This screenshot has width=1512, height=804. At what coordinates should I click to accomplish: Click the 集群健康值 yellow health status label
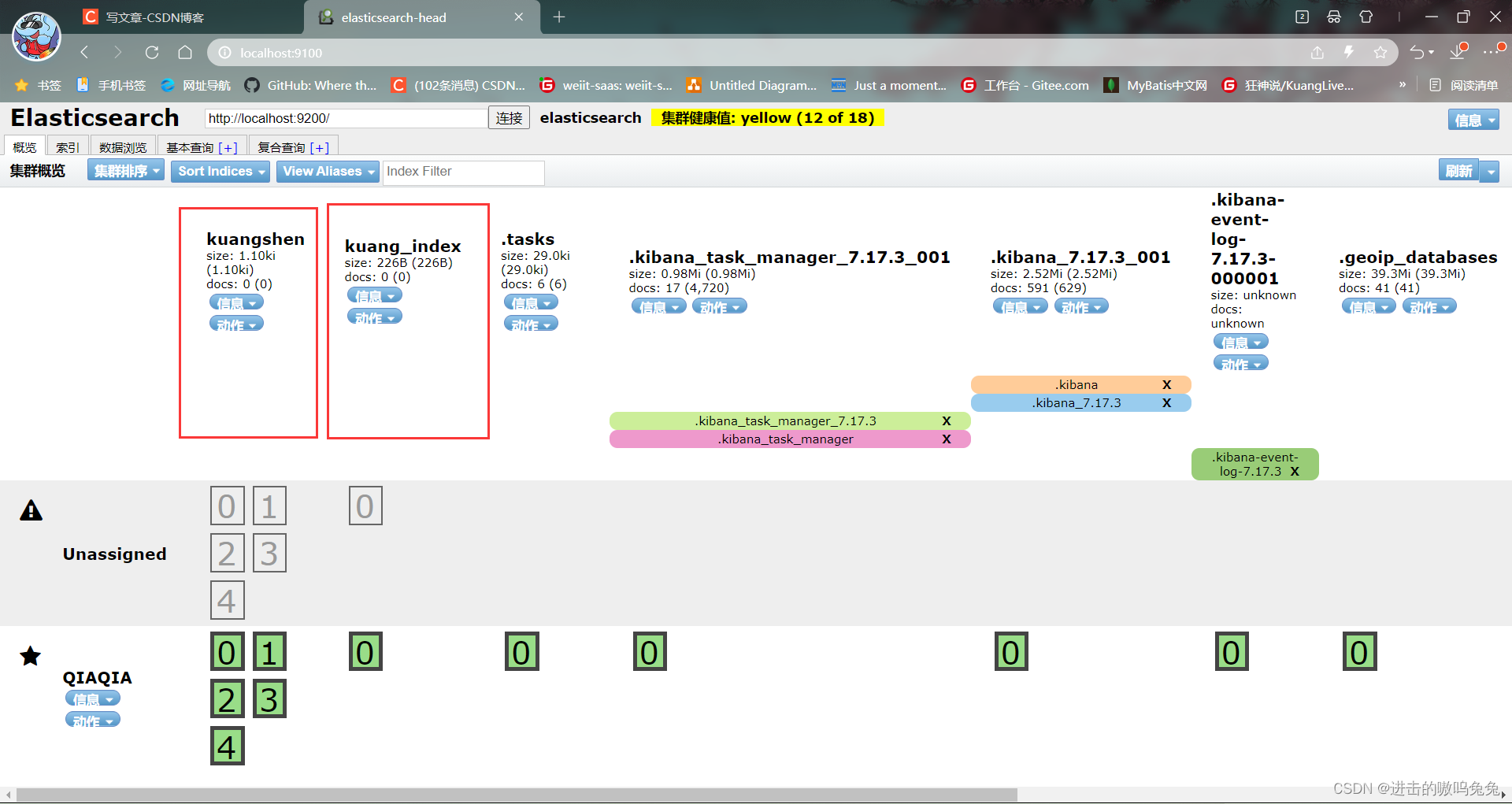(x=768, y=118)
